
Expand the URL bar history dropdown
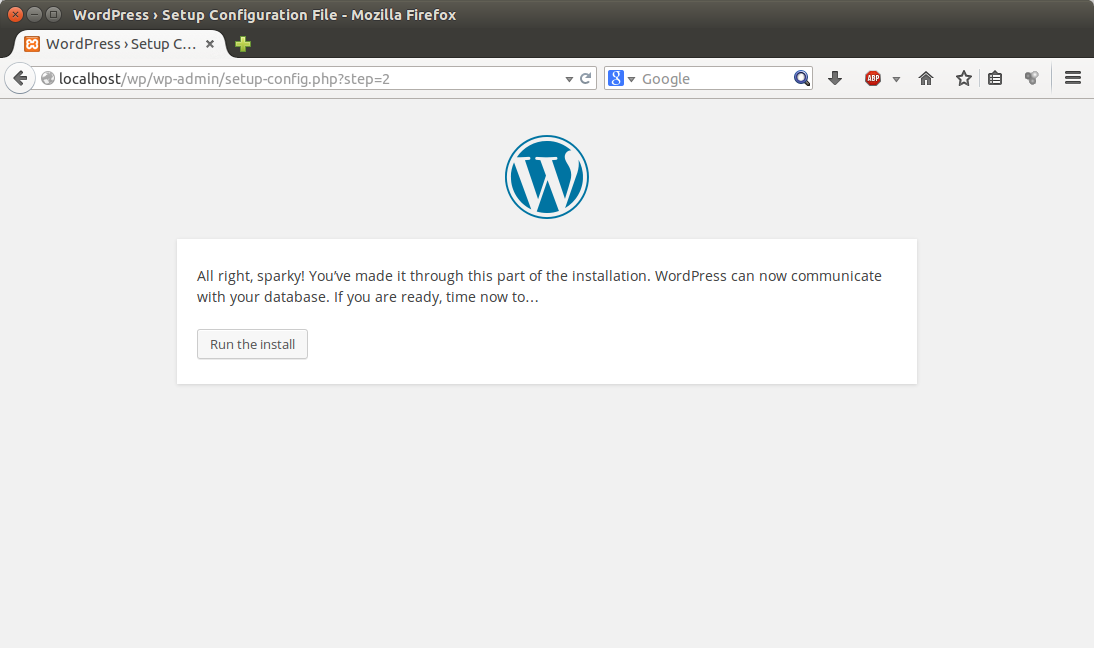point(569,78)
